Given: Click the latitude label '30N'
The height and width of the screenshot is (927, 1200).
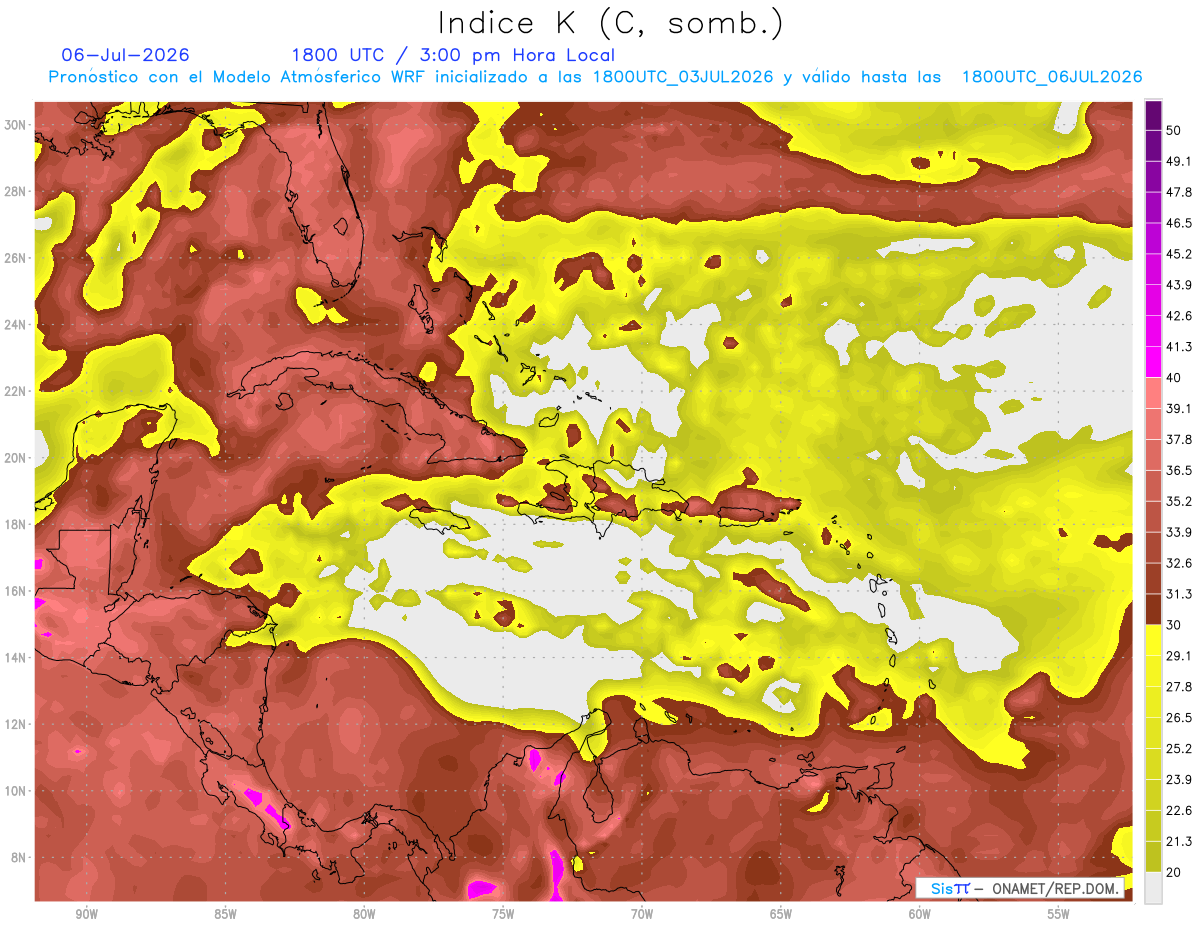Looking at the screenshot, I should (x=15, y=125).
